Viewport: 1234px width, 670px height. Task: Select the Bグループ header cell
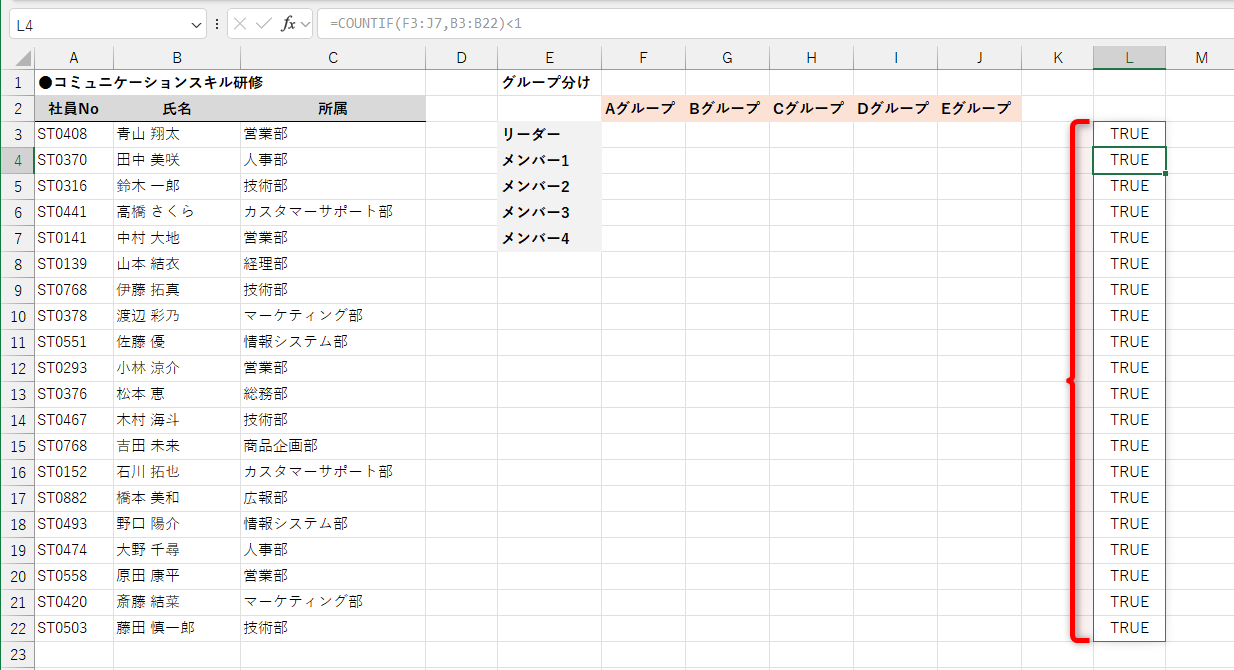click(x=727, y=109)
